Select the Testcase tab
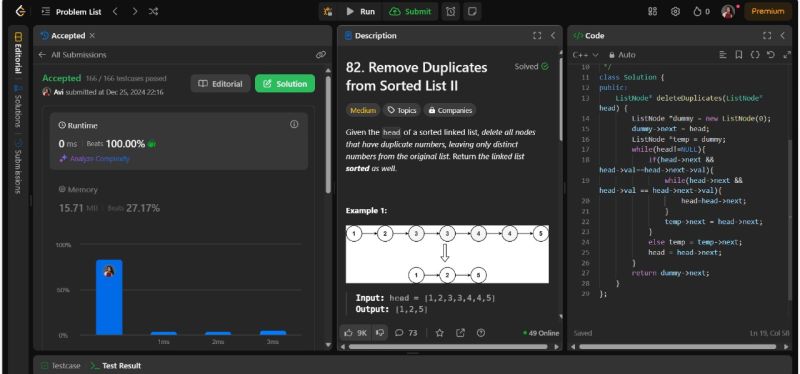Image resolution: width=800 pixels, height=374 pixels. (61, 365)
